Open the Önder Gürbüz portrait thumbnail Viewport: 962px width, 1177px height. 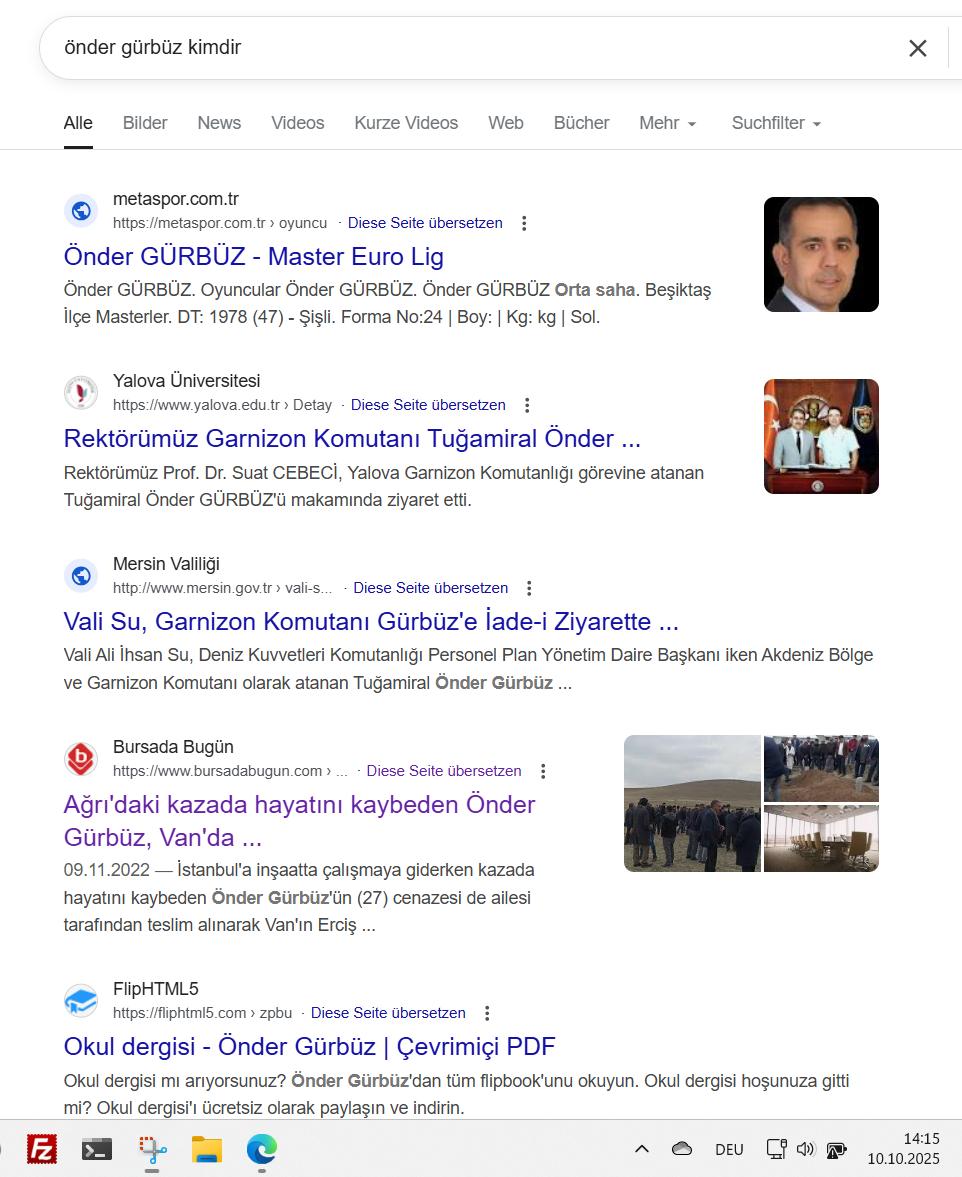tap(821, 254)
